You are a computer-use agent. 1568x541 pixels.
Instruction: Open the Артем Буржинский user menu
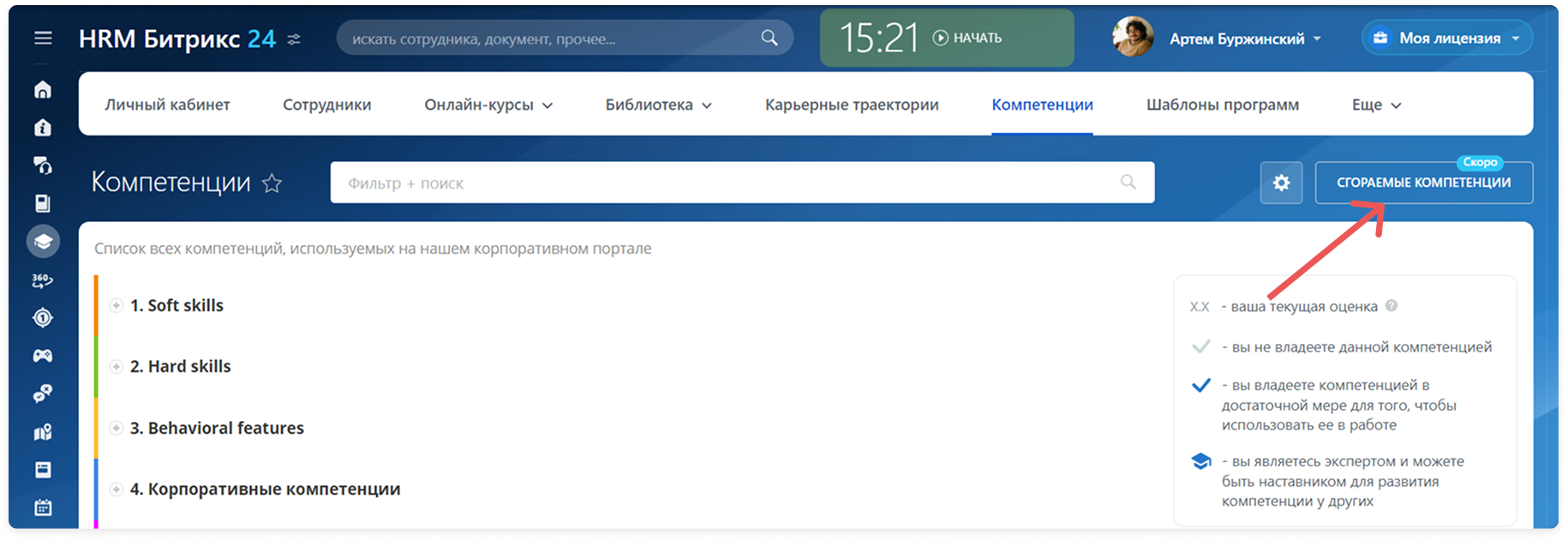[1245, 39]
